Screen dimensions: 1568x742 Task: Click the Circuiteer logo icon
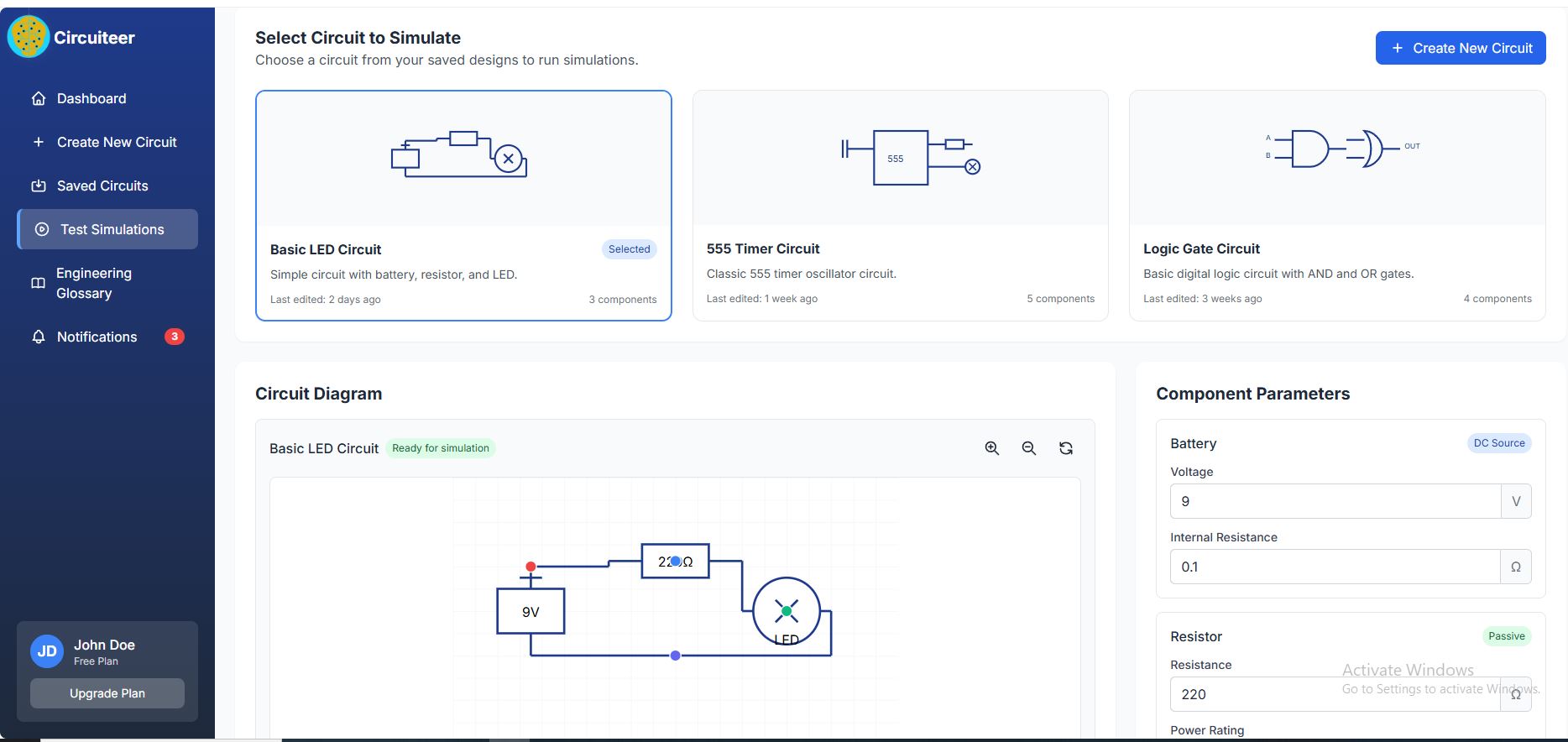(x=29, y=37)
